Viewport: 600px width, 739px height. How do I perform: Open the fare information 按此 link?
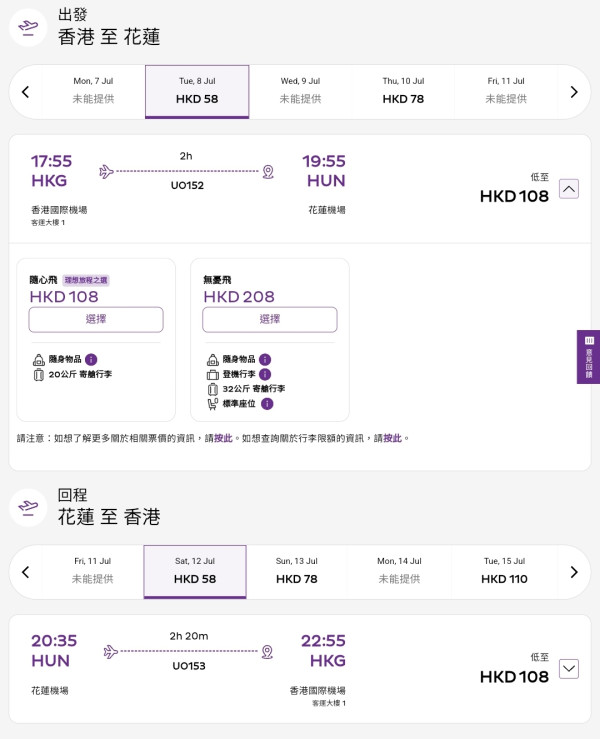[x=223, y=438]
